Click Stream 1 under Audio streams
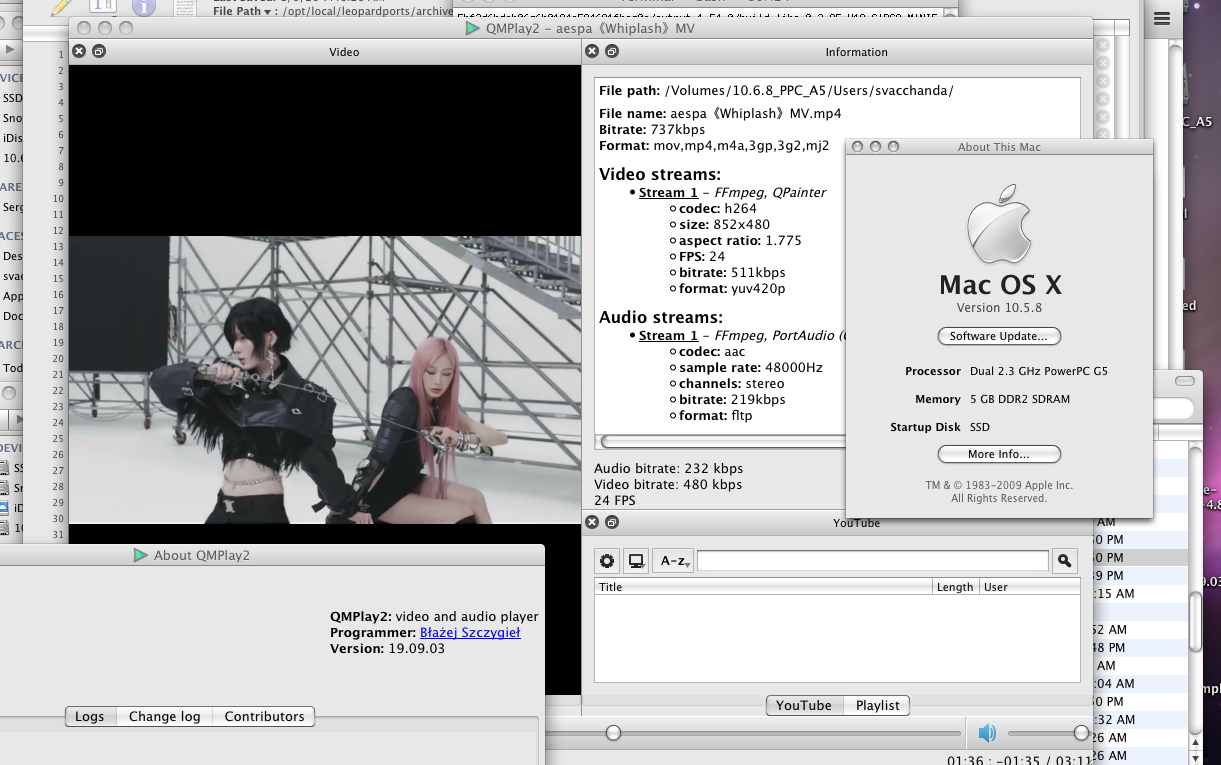 pos(668,335)
